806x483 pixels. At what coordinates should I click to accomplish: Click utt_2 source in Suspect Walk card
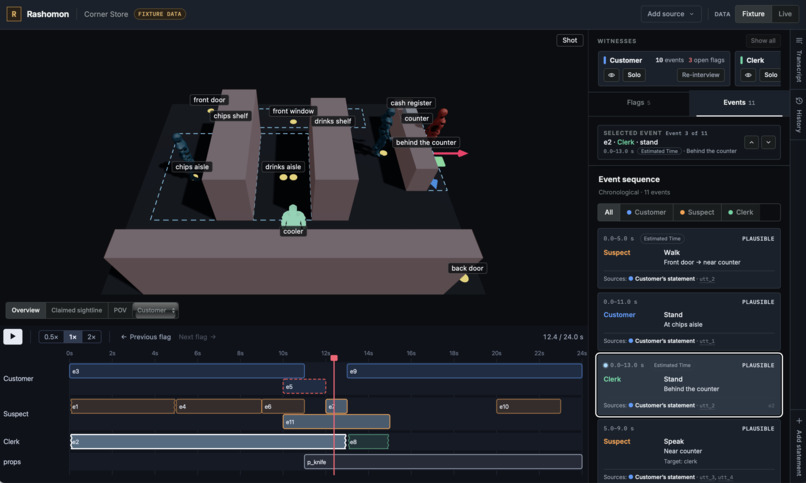(x=707, y=279)
